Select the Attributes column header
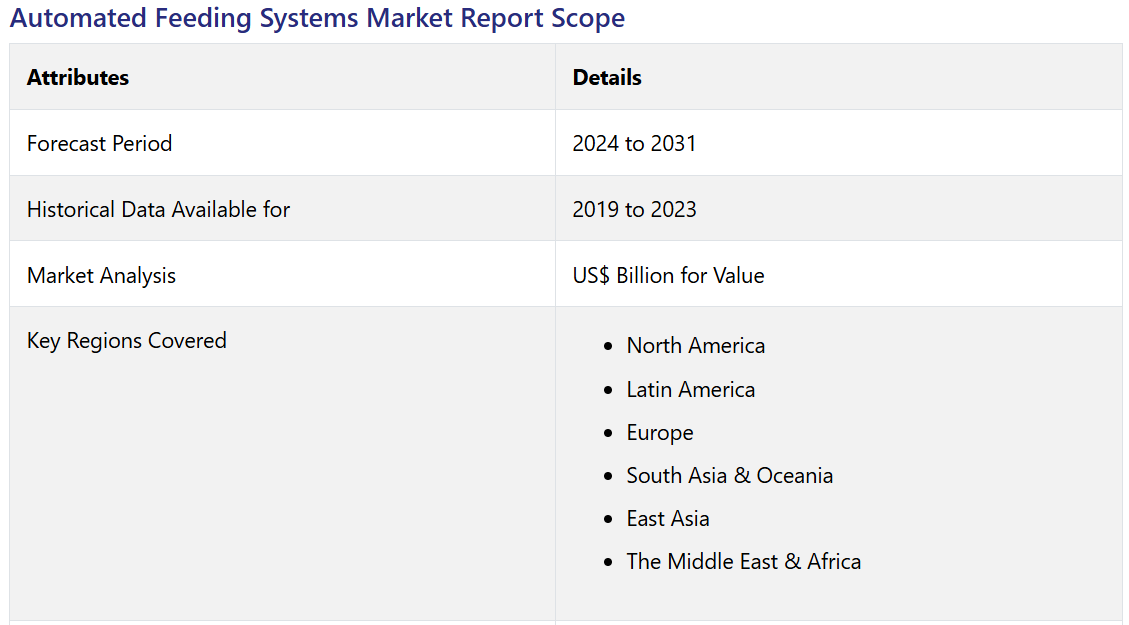The height and width of the screenshot is (625, 1129). [x=78, y=77]
